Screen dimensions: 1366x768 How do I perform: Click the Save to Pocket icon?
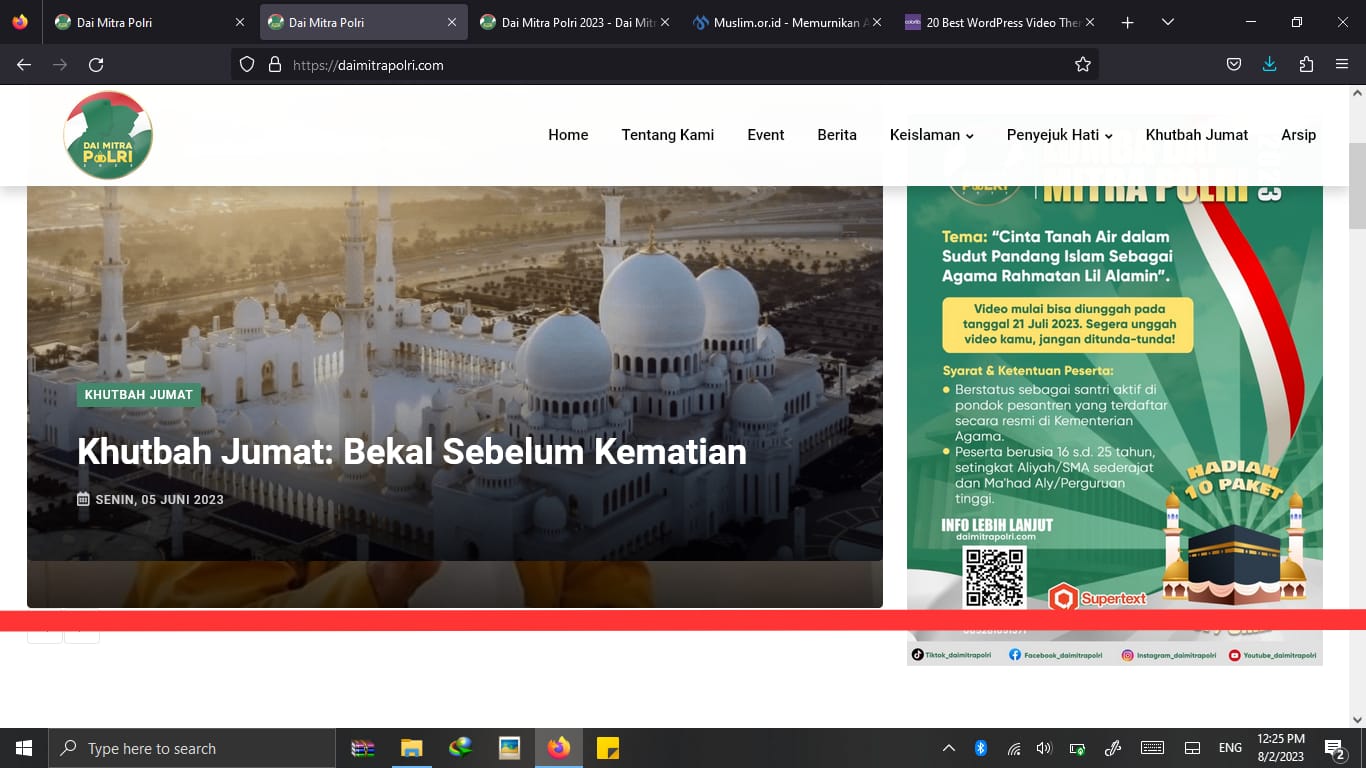point(1234,65)
